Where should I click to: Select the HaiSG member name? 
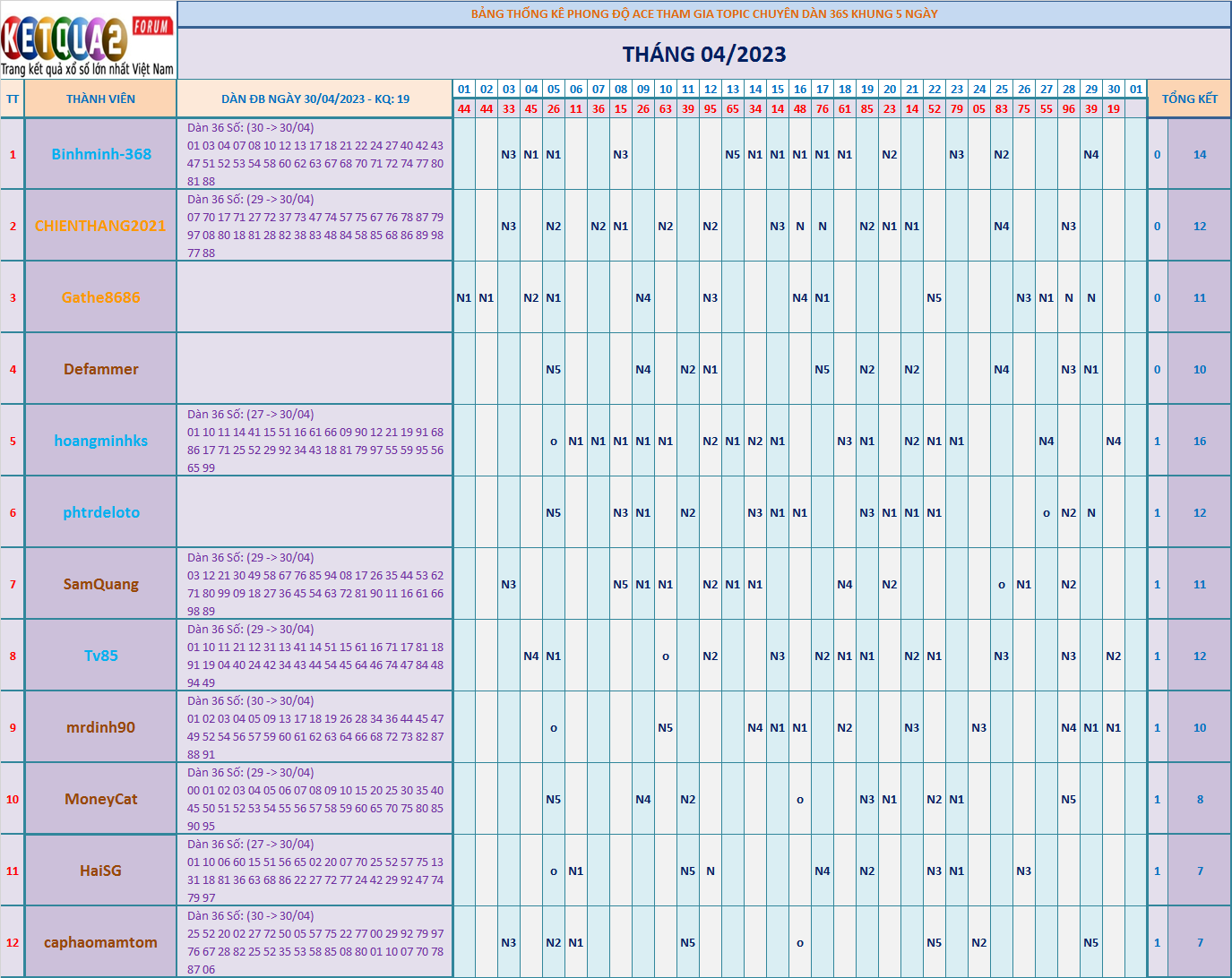click(101, 871)
